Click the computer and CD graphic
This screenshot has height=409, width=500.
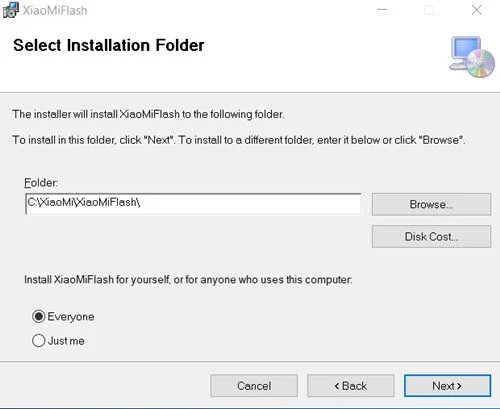472,57
